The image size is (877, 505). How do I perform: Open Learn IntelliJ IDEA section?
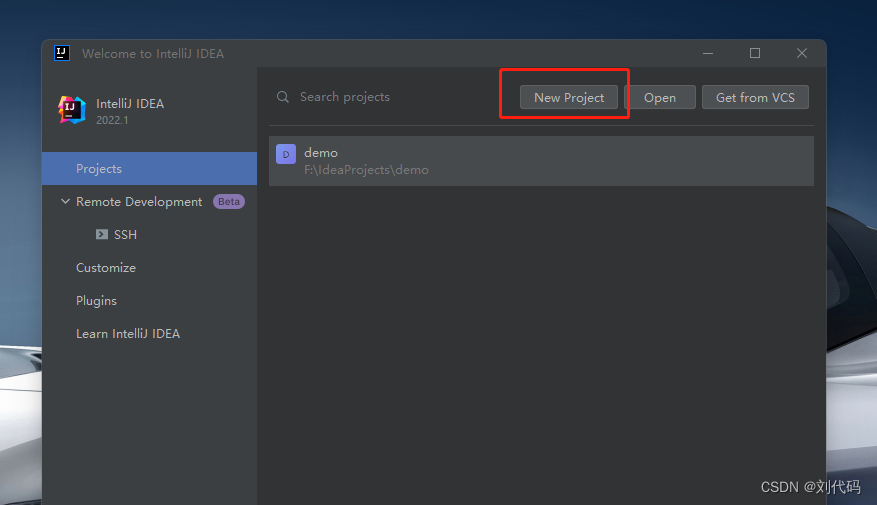click(x=128, y=333)
